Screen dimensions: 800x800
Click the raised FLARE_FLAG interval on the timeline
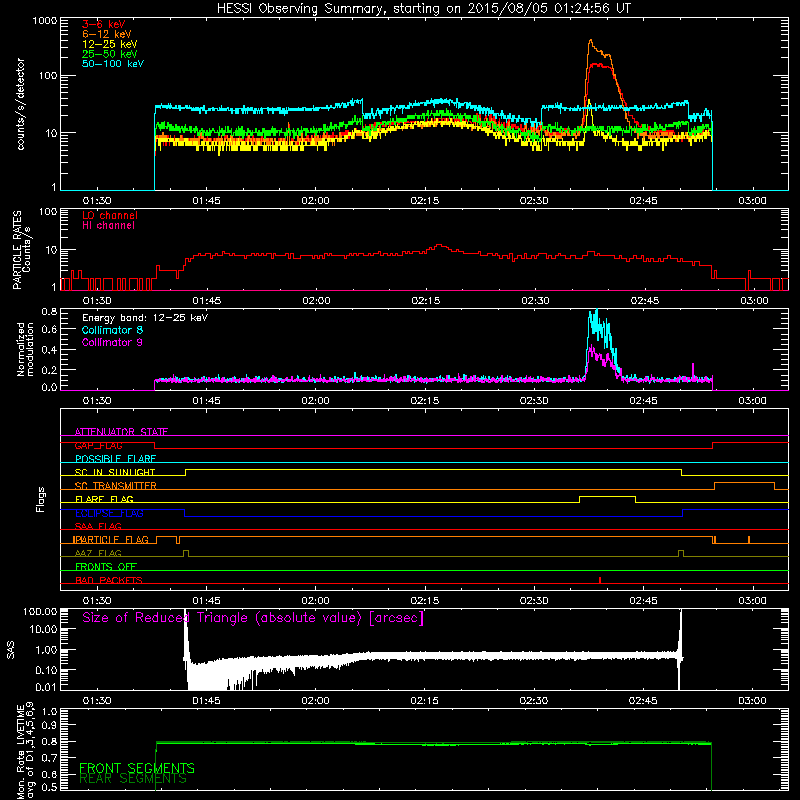(607, 496)
